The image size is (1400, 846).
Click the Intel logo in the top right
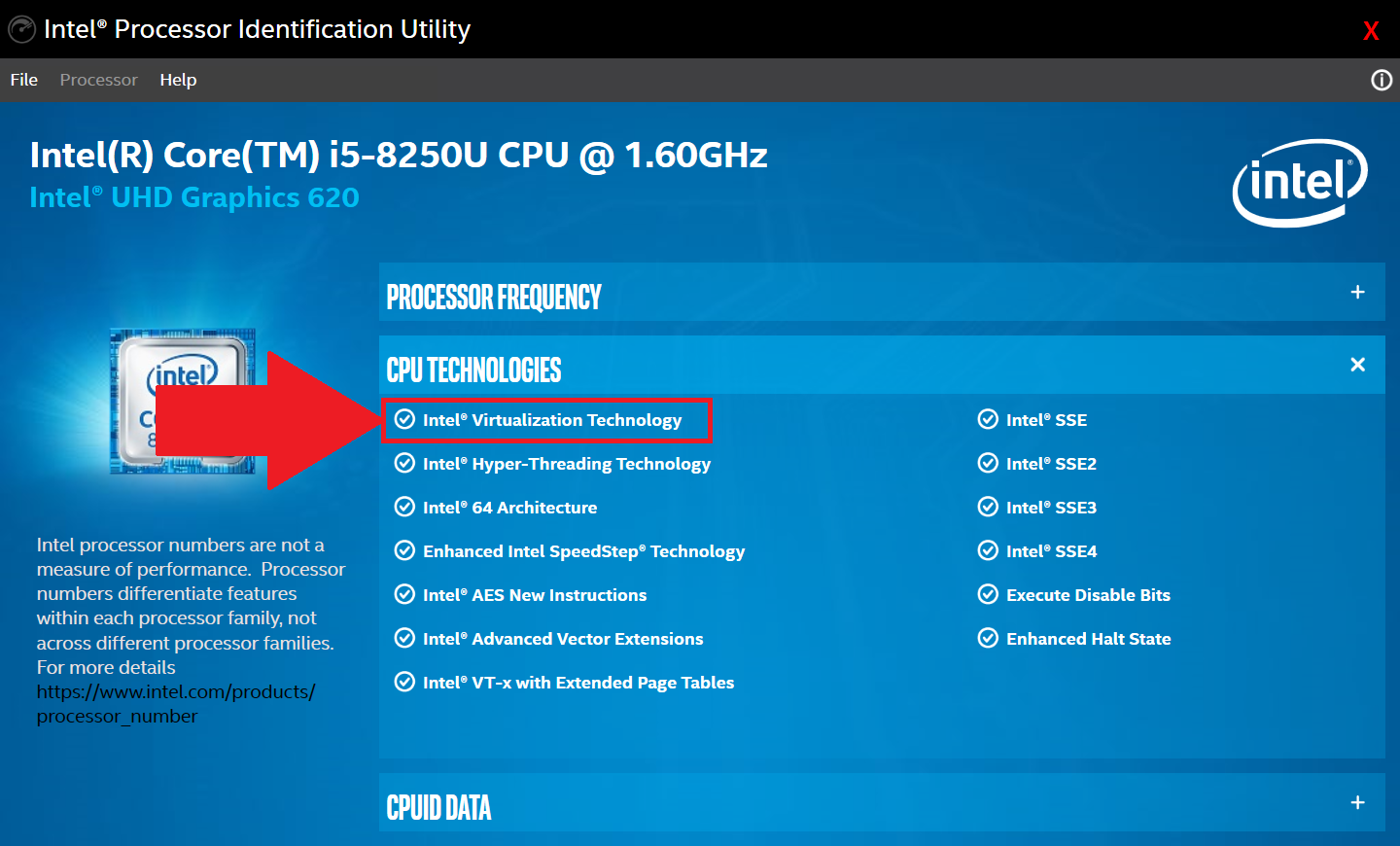(x=1300, y=183)
